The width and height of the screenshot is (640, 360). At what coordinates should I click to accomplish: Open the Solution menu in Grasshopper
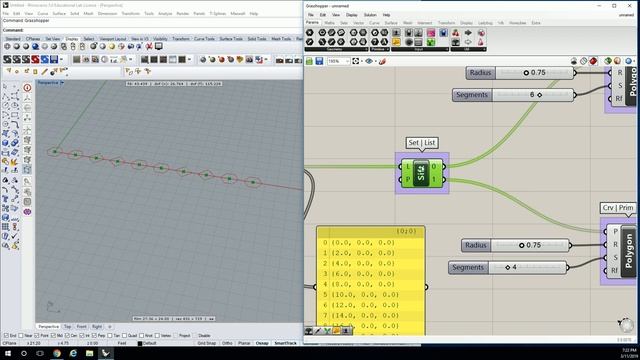370,15
